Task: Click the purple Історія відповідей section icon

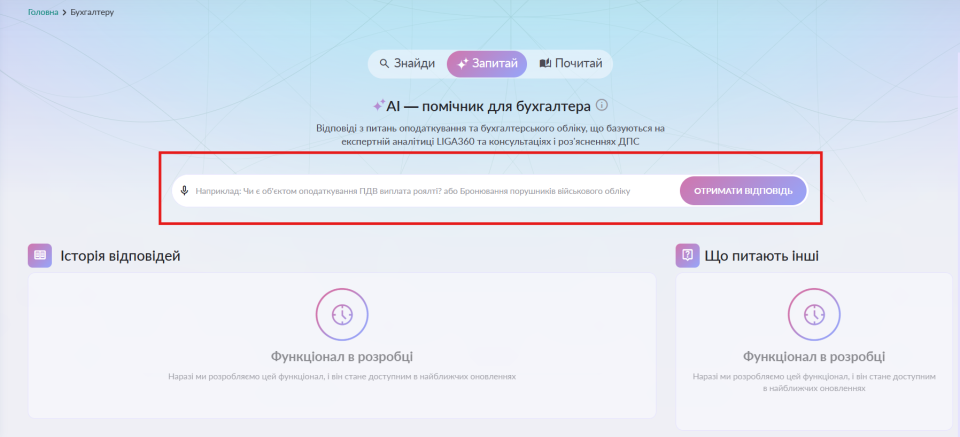Action: 40,255
